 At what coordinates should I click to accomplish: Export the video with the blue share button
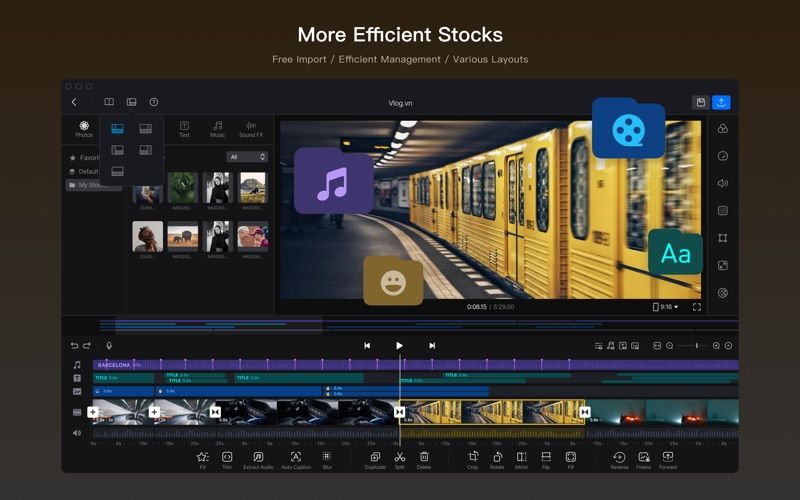[x=721, y=103]
